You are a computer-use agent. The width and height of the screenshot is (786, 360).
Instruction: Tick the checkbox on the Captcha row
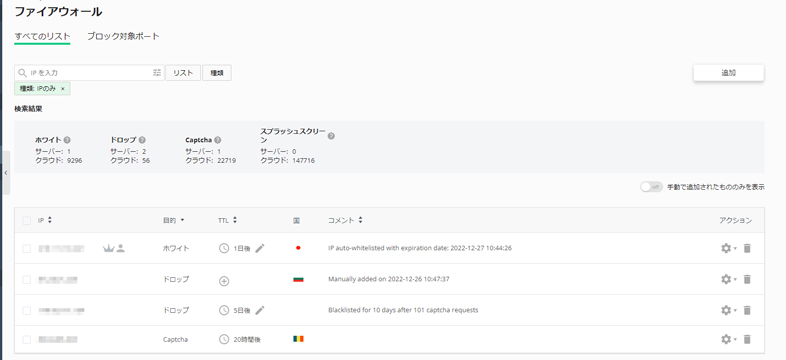pyautogui.click(x=27, y=339)
